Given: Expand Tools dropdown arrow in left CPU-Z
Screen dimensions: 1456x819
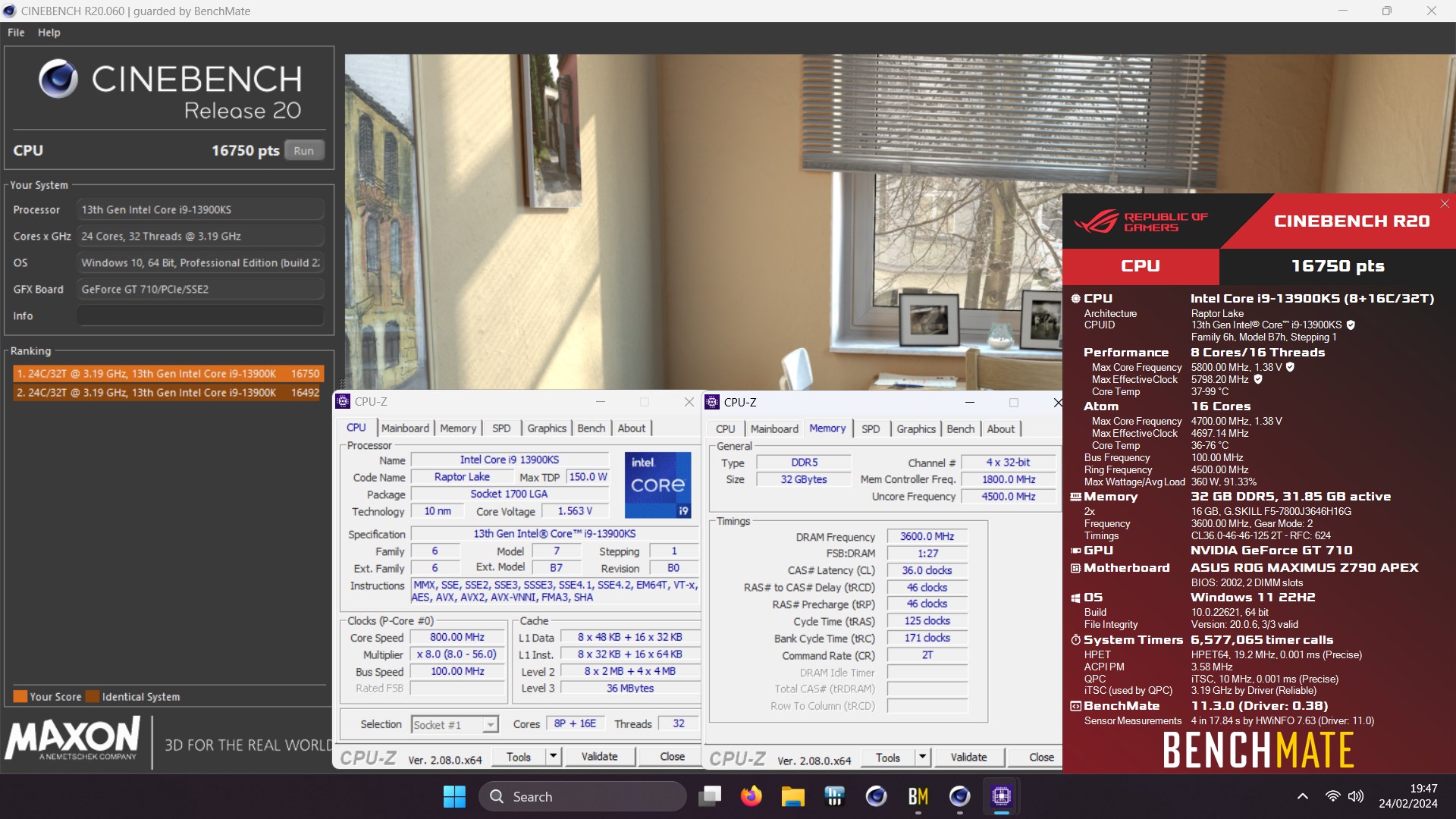Looking at the screenshot, I should point(554,756).
